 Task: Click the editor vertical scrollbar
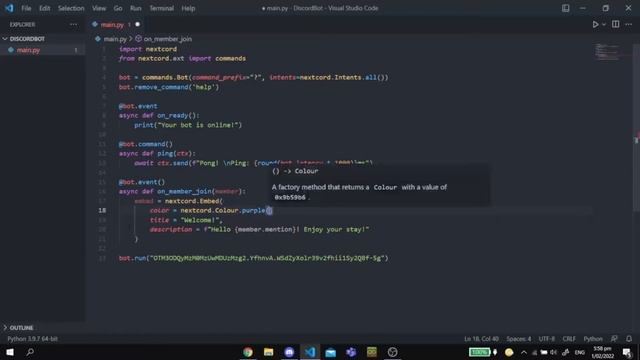click(636, 127)
